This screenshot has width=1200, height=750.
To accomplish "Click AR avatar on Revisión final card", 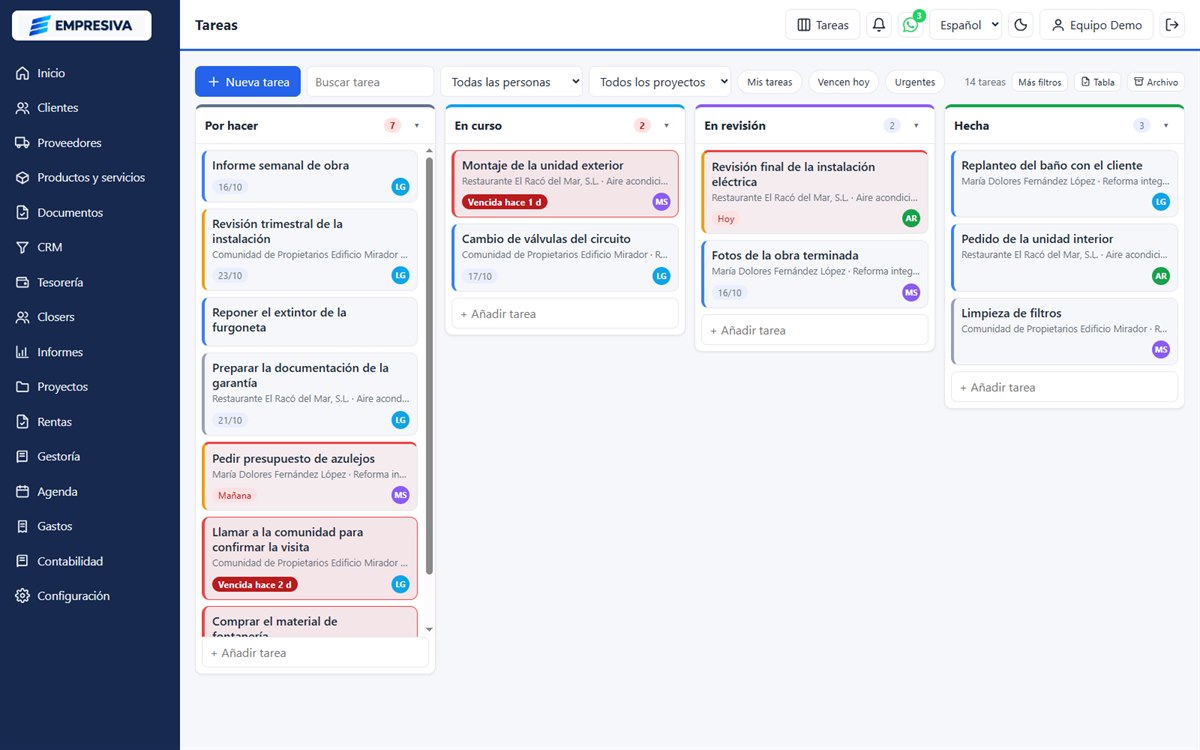I will 911,218.
